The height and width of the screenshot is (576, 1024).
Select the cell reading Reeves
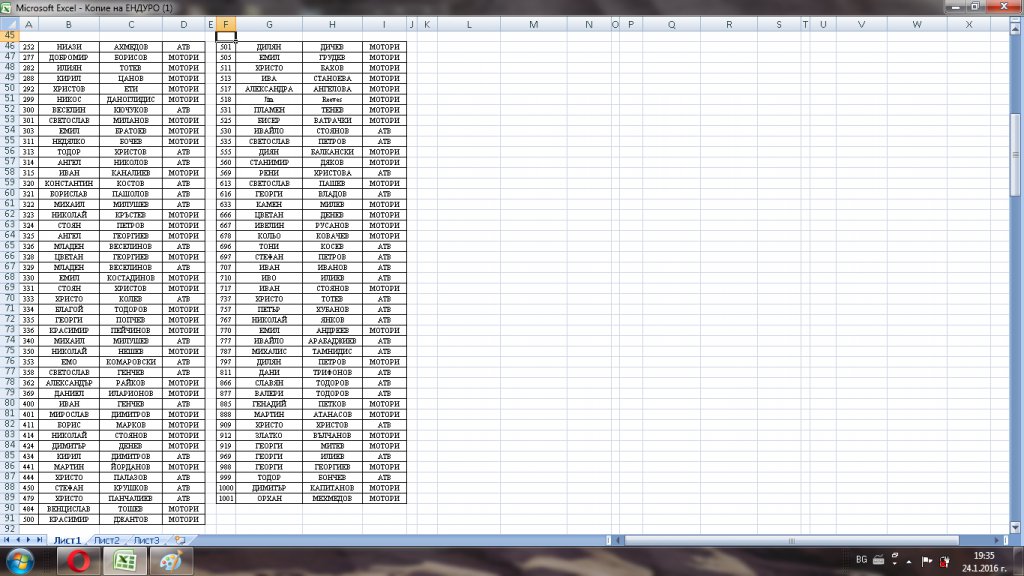click(x=332, y=99)
